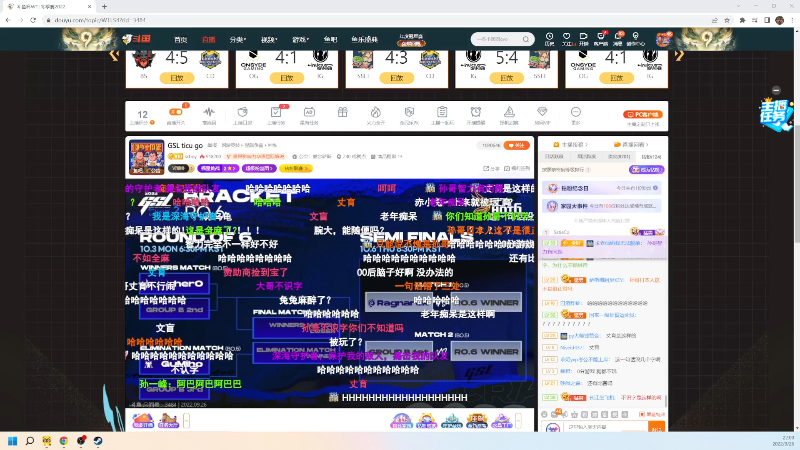
Task: Open the streamer wallet icon in toolbar
Action: (242, 112)
